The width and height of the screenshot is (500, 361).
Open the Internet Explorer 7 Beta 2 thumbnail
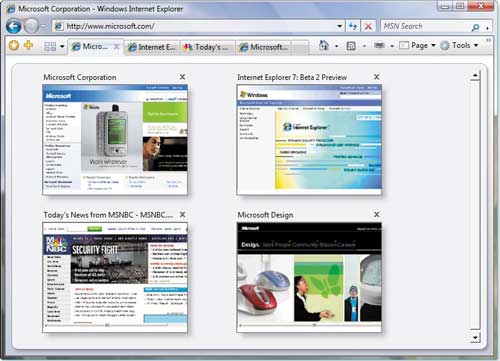pyautogui.click(x=309, y=140)
